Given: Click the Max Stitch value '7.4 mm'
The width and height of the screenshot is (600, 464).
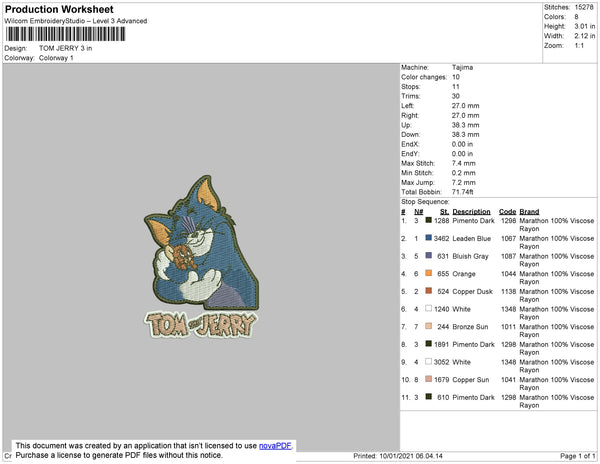Looking at the screenshot, I should coord(464,163).
